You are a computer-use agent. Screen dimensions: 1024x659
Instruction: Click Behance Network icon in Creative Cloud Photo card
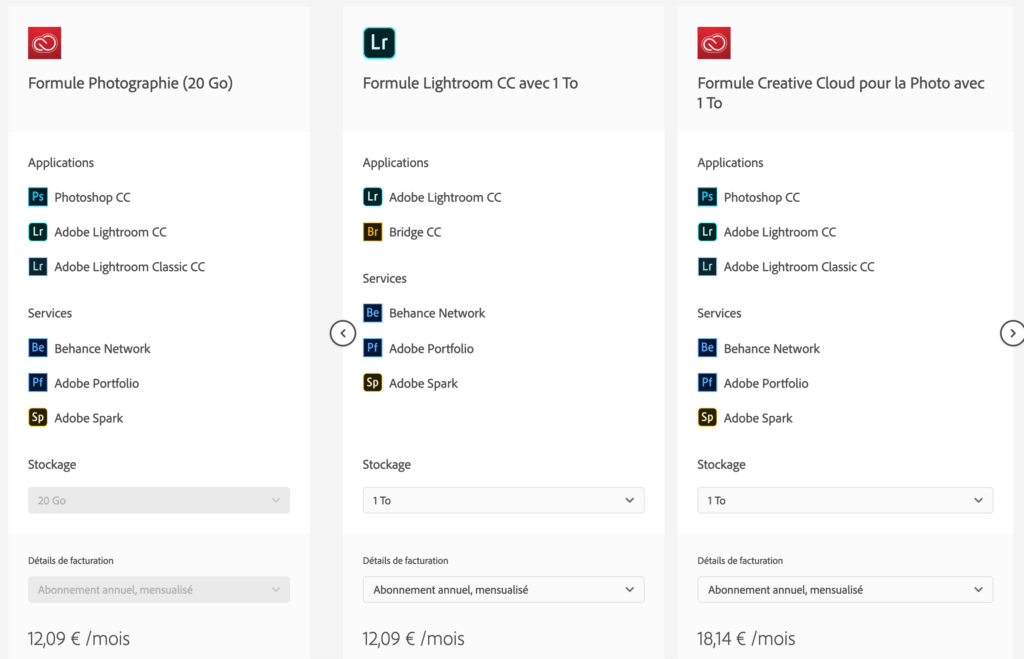(x=707, y=347)
